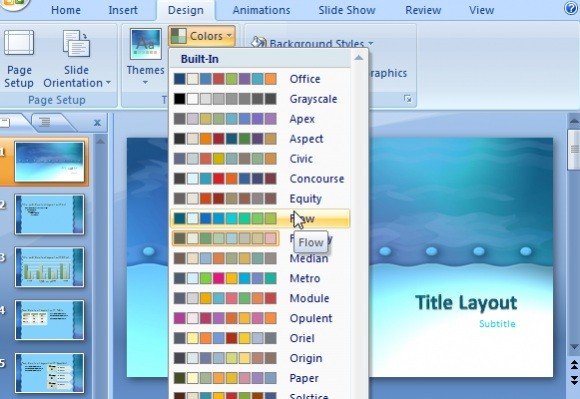Close the slides pane with X
Image resolution: width=580 pixels, height=399 pixels.
coord(97,122)
